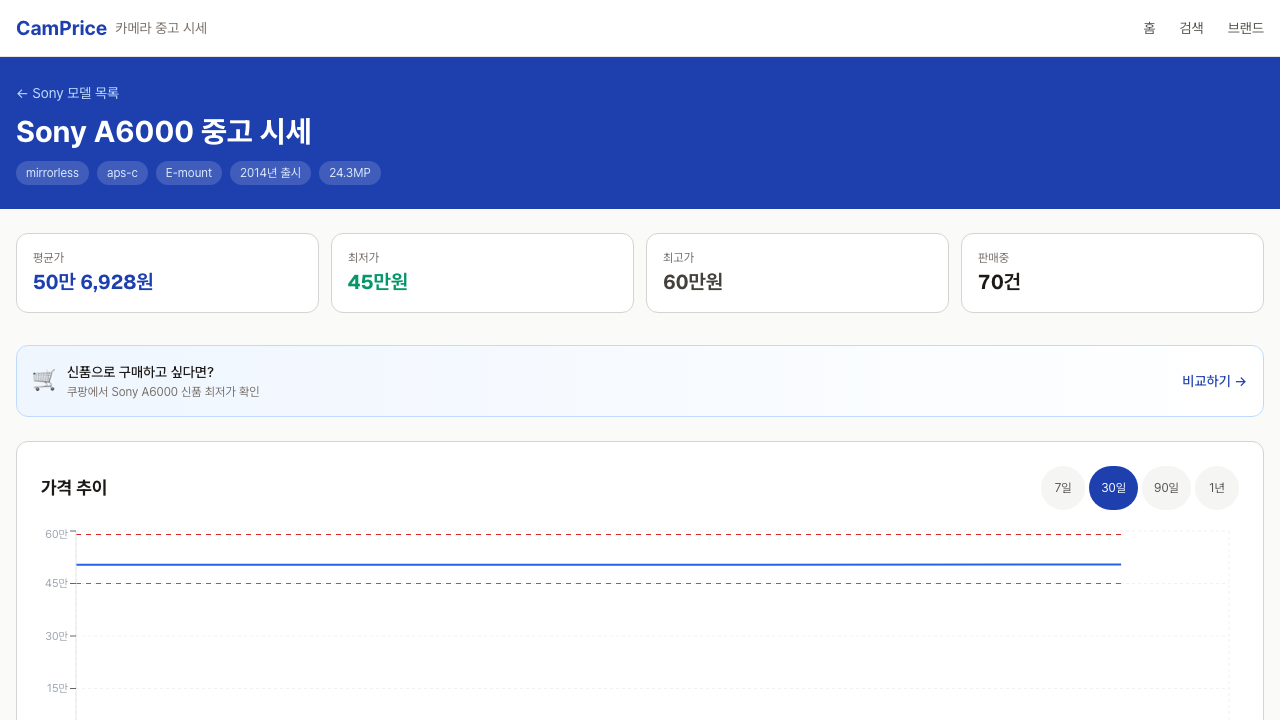The width and height of the screenshot is (1280, 720).
Task: Click the 신품으로 구매하고 싶다면? text
Action: [x=140, y=372]
